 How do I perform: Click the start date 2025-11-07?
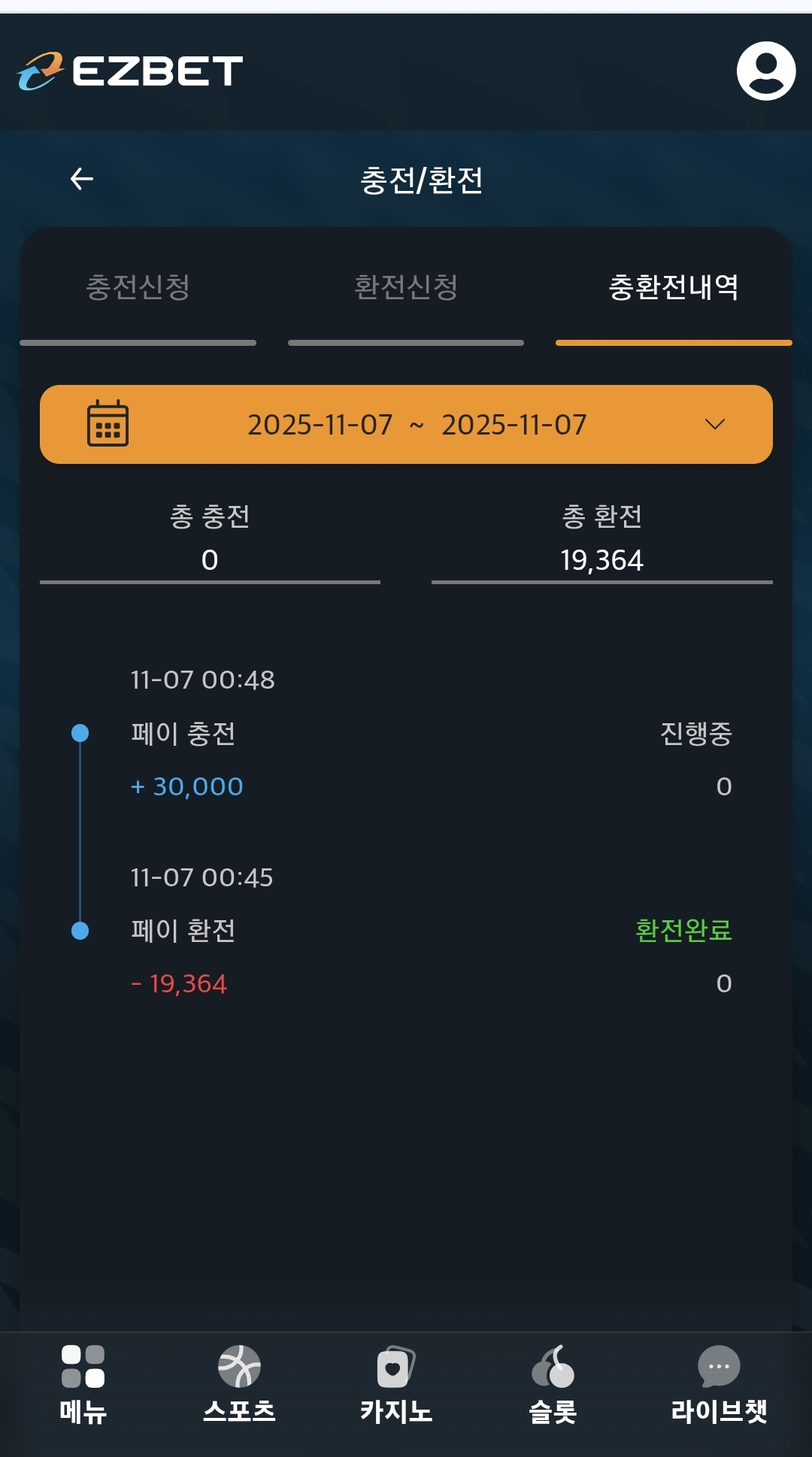click(320, 425)
